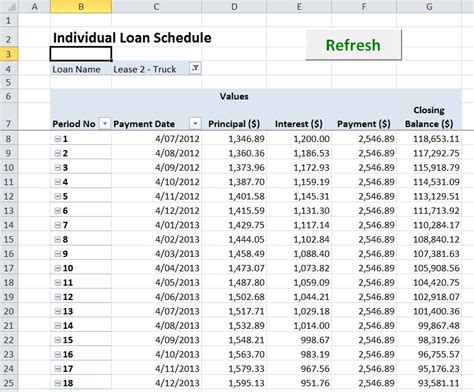This screenshot has height=392, width=474.
Task: Open the Period No filter dropdown
Action: pyautogui.click(x=105, y=124)
